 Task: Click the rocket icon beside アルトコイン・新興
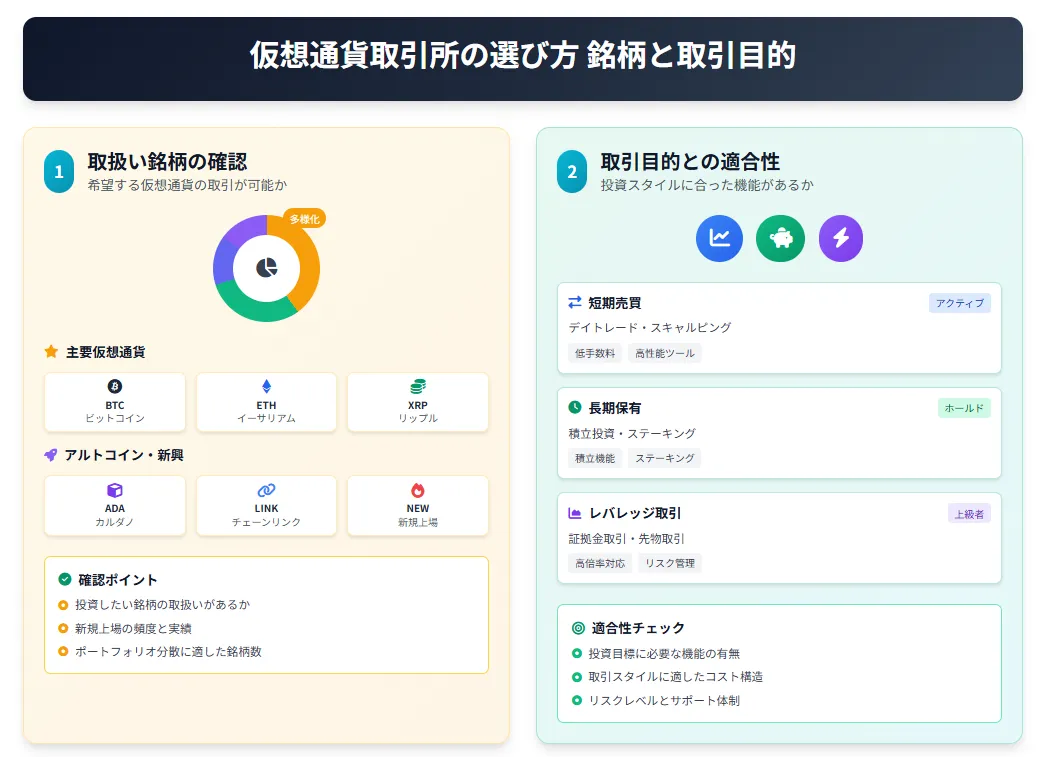tap(51, 455)
